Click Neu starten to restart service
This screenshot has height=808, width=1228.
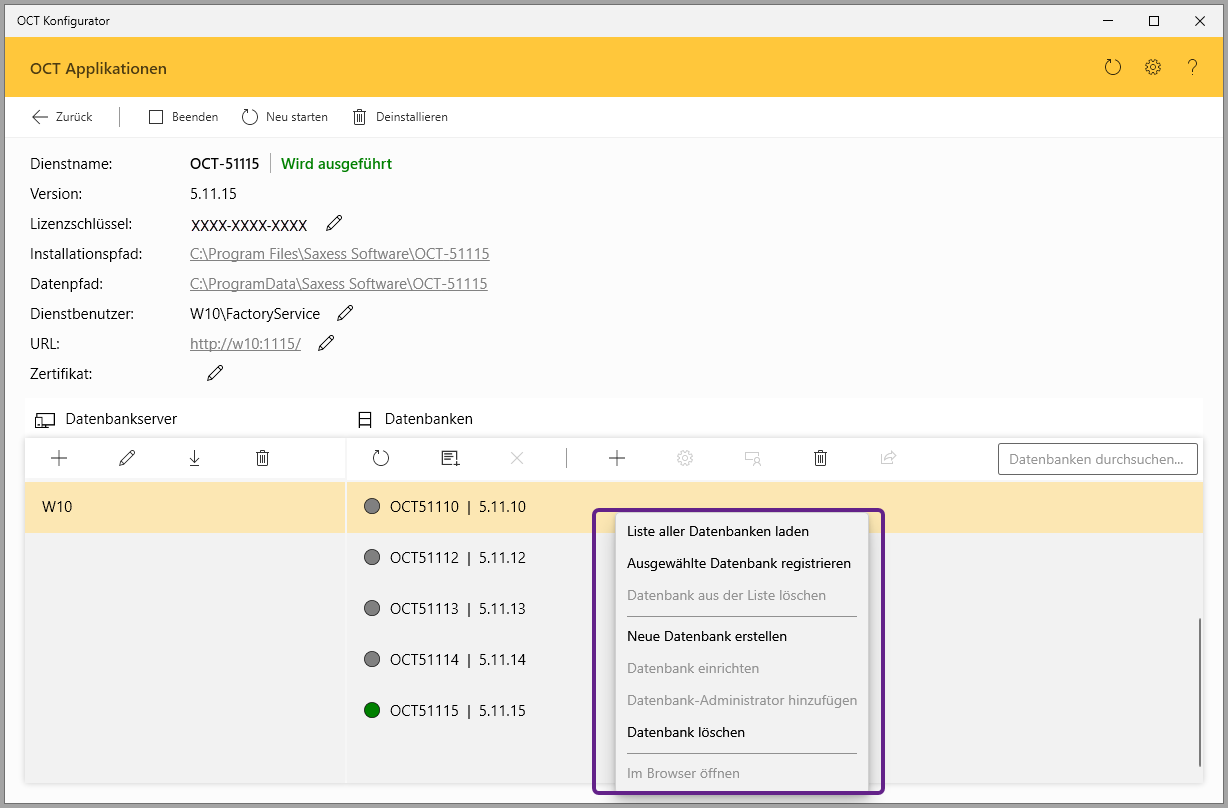(x=285, y=117)
